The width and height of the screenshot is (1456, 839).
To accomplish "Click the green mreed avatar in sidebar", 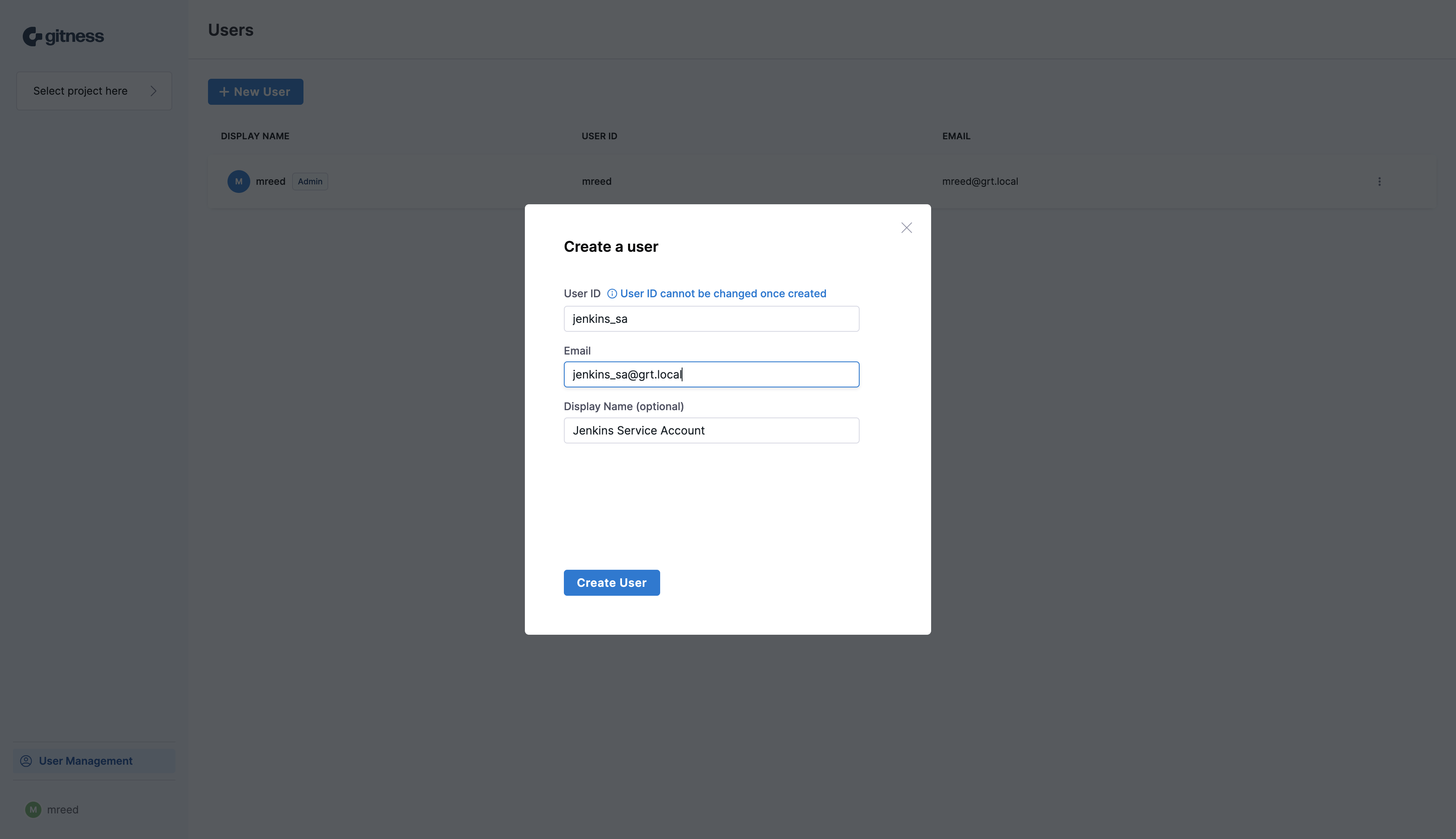I will click(33, 810).
